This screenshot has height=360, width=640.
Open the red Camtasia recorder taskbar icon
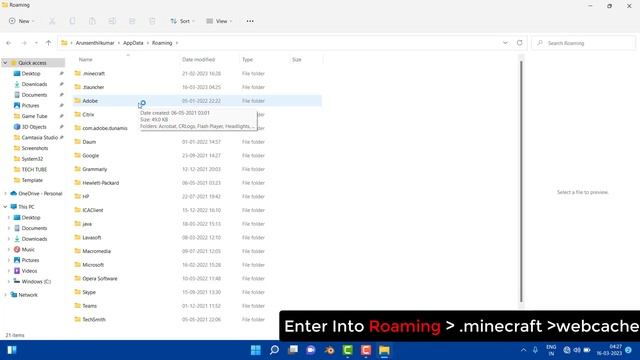(x=366, y=350)
